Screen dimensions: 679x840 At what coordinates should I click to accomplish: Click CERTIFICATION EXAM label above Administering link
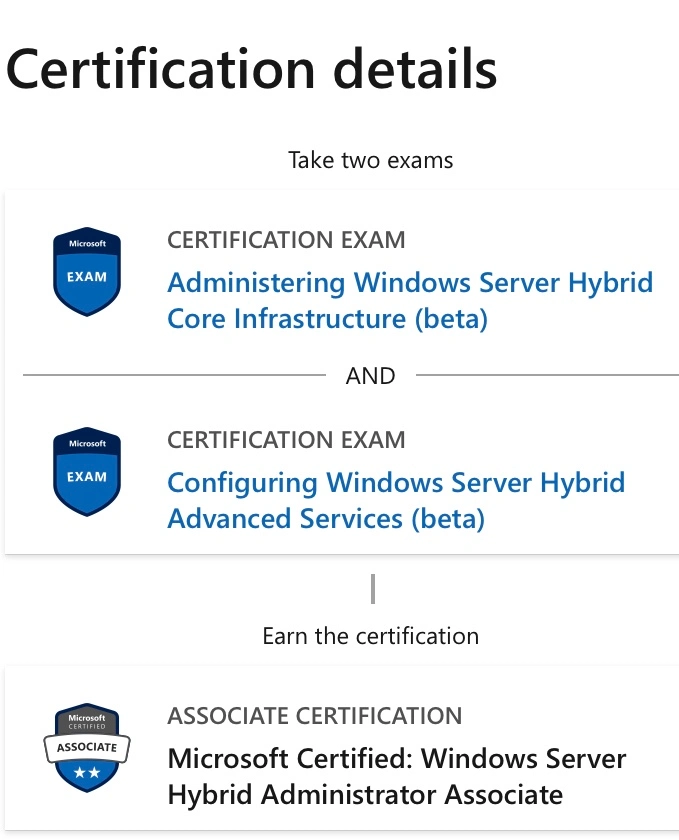tap(286, 240)
